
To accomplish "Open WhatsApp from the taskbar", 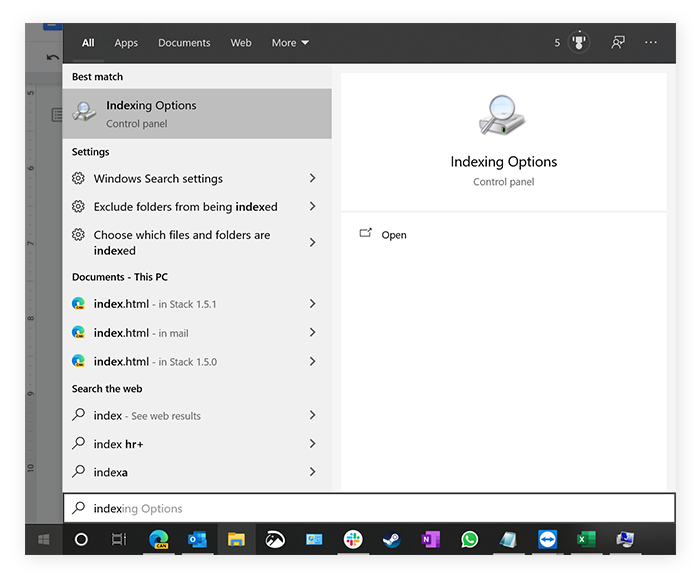I will (470, 540).
